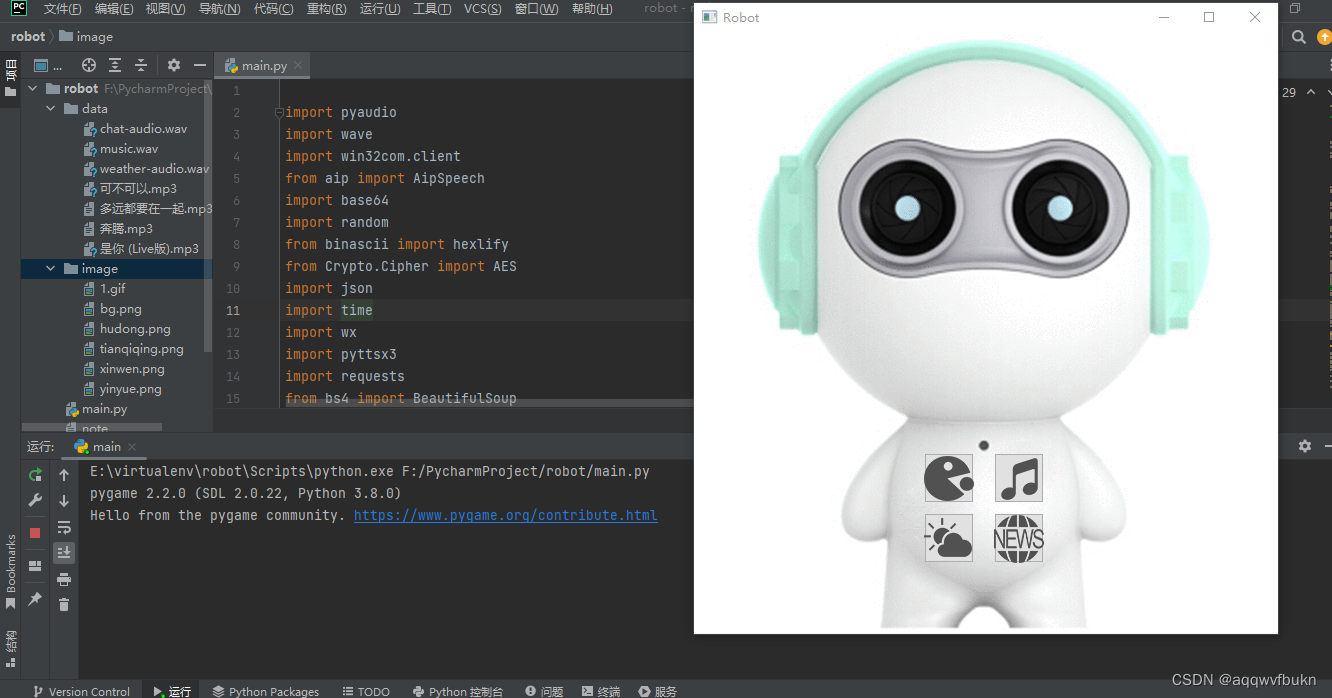Open the 视图(V) menu

click(165, 9)
